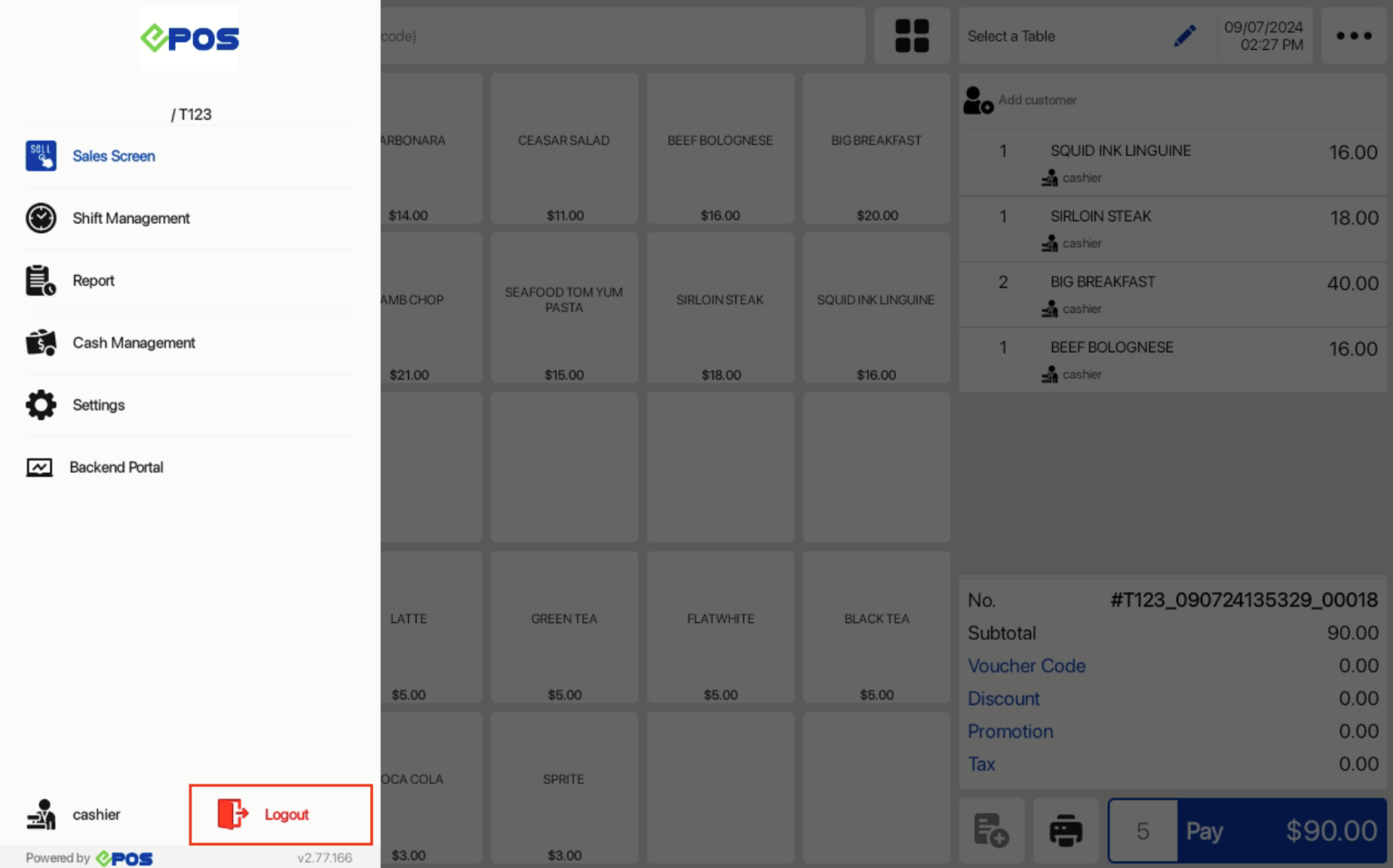Add BLACK TEA product tile
Screen dimensions: 1393x868
tap(876, 628)
